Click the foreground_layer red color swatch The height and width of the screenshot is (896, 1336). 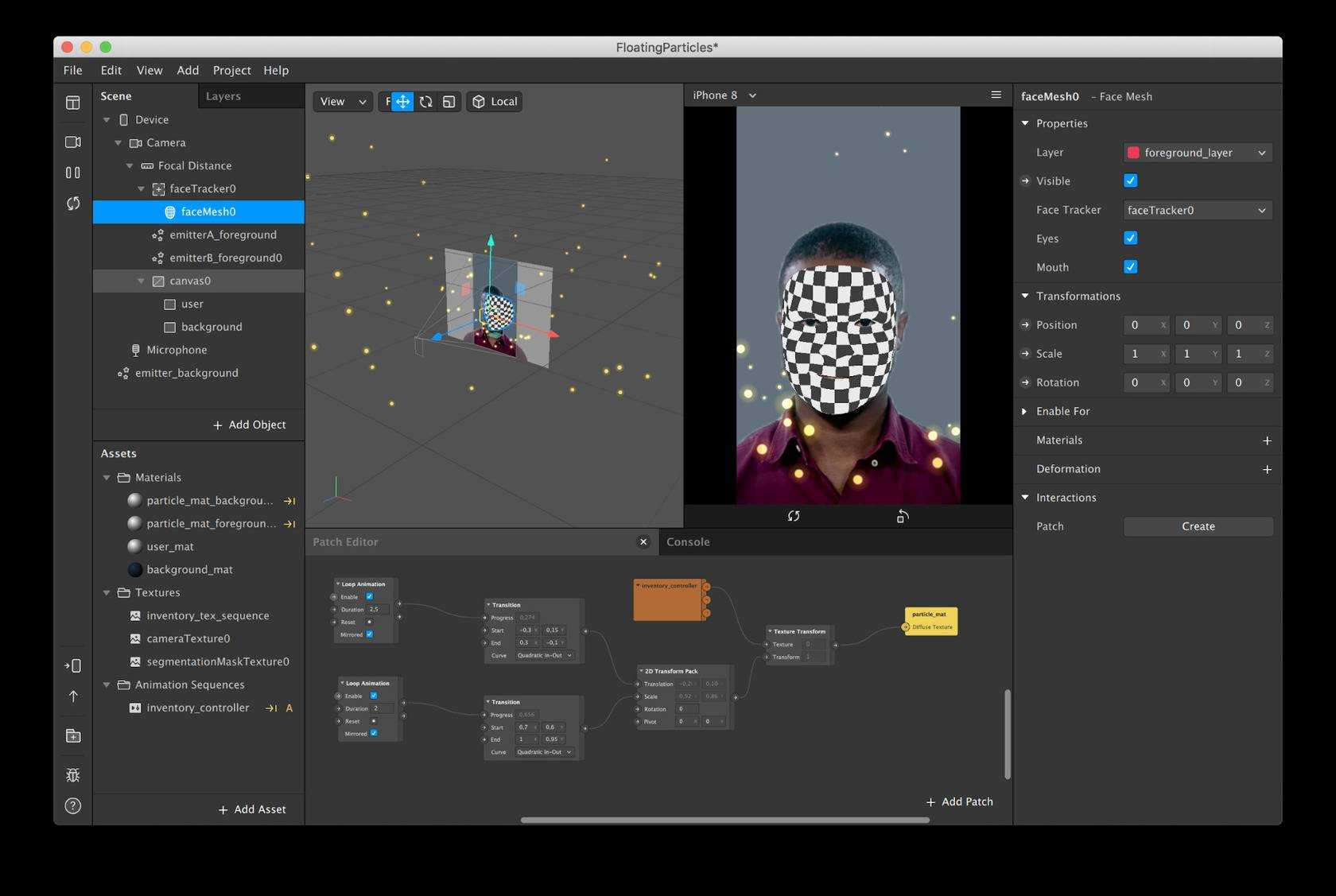(1134, 153)
